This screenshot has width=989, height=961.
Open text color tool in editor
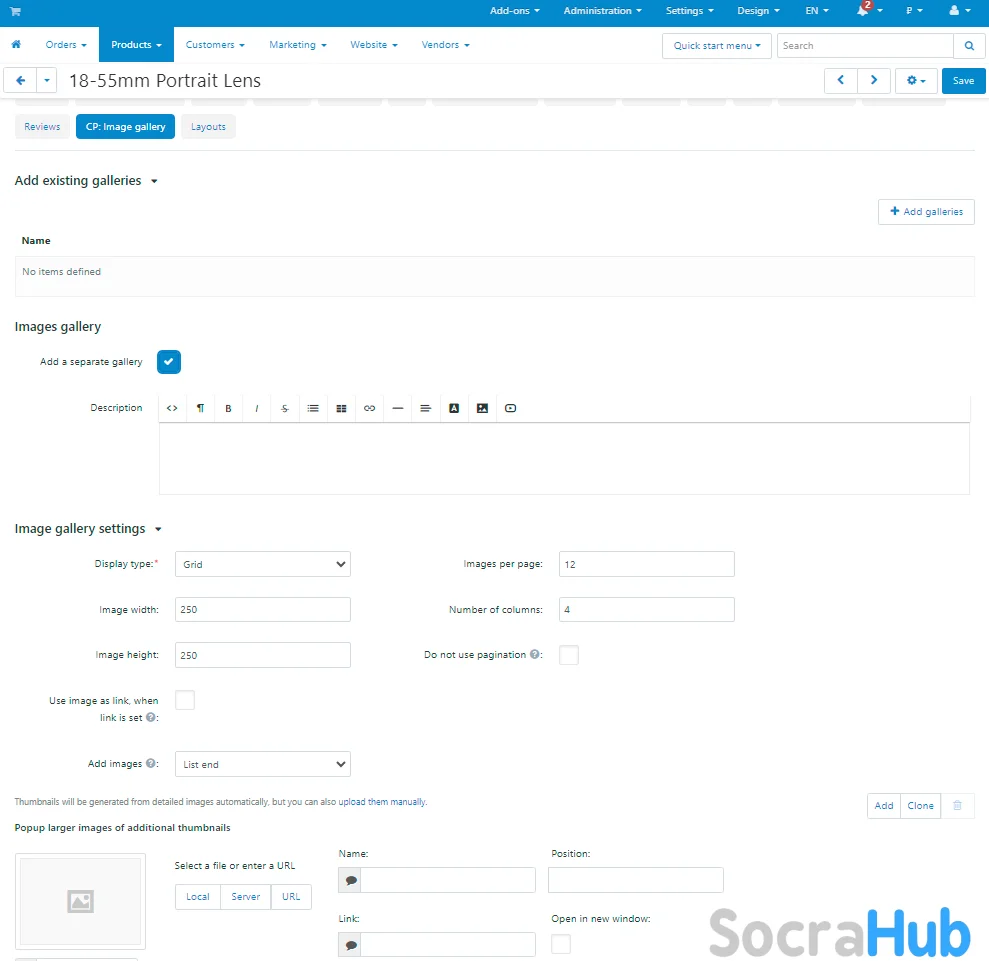[x=454, y=409]
